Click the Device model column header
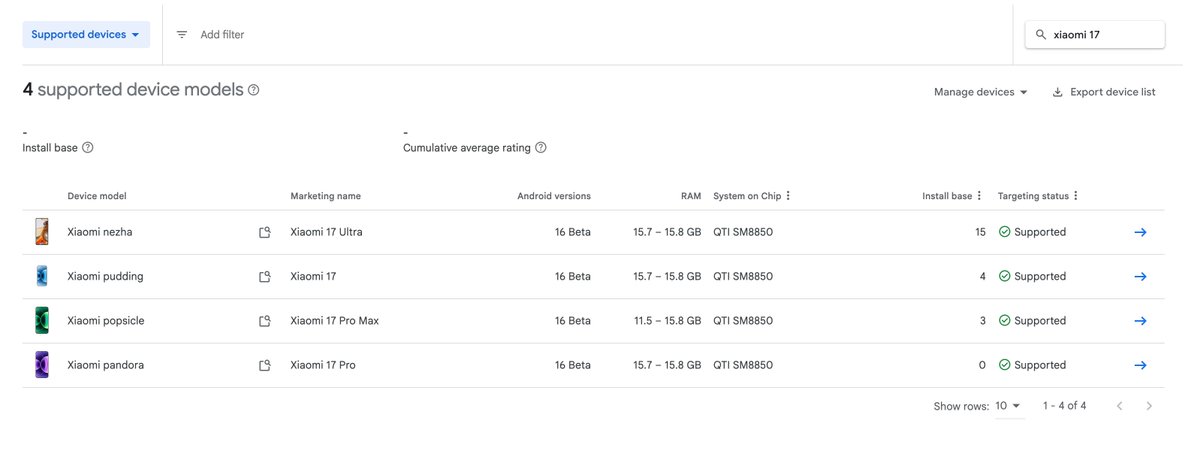The image size is (1200, 460). coord(97,196)
